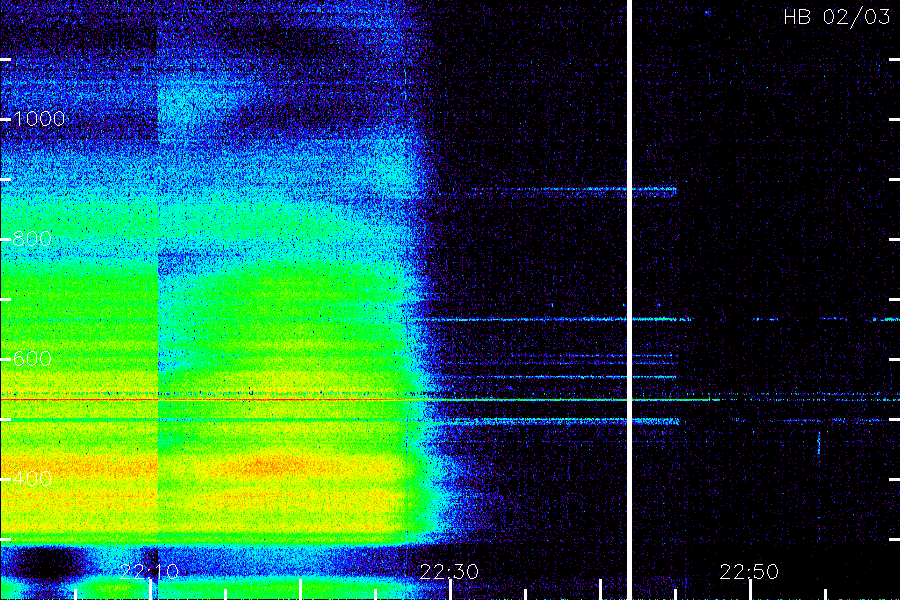Click the white vertical time marker line
Screen dimensions: 900x600
click(x=629, y=300)
